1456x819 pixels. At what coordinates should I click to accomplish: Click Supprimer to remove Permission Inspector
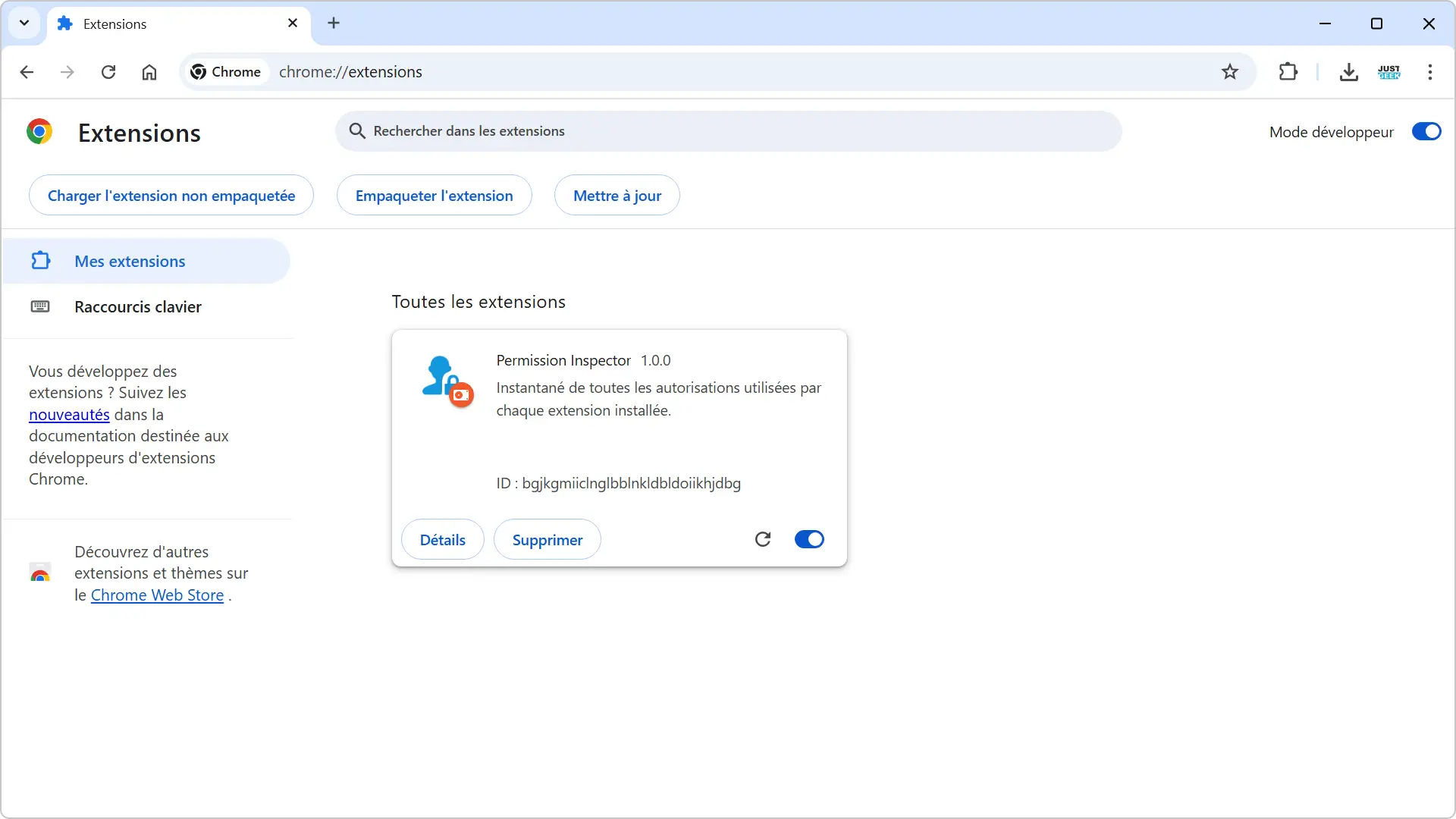click(548, 540)
